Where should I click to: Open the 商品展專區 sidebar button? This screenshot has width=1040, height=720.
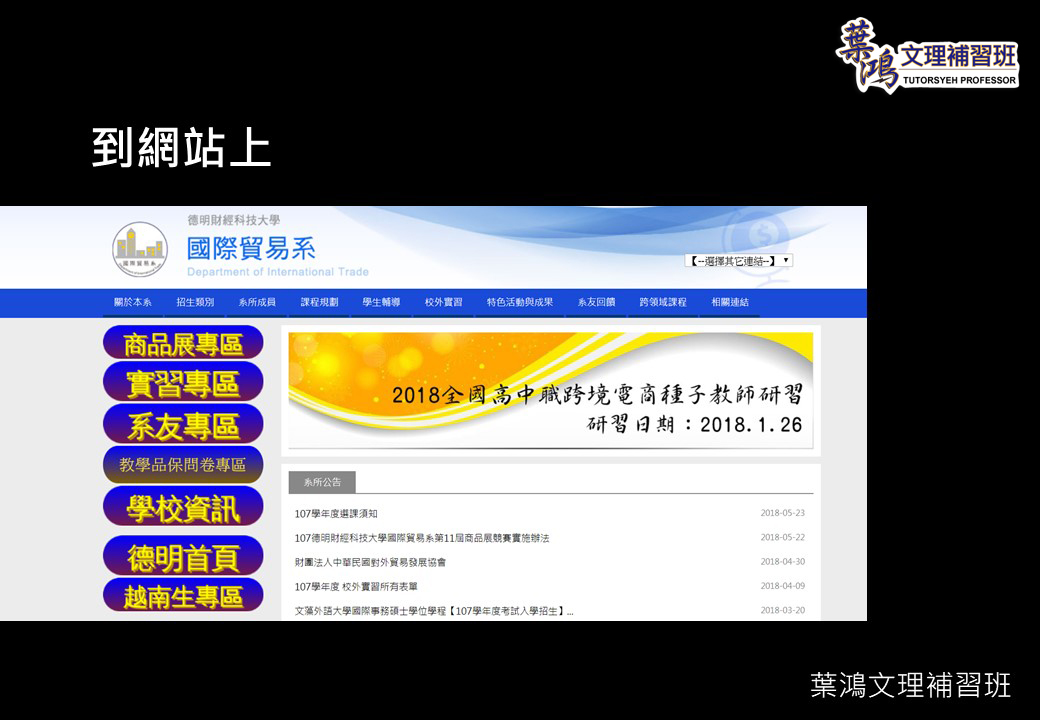(183, 344)
